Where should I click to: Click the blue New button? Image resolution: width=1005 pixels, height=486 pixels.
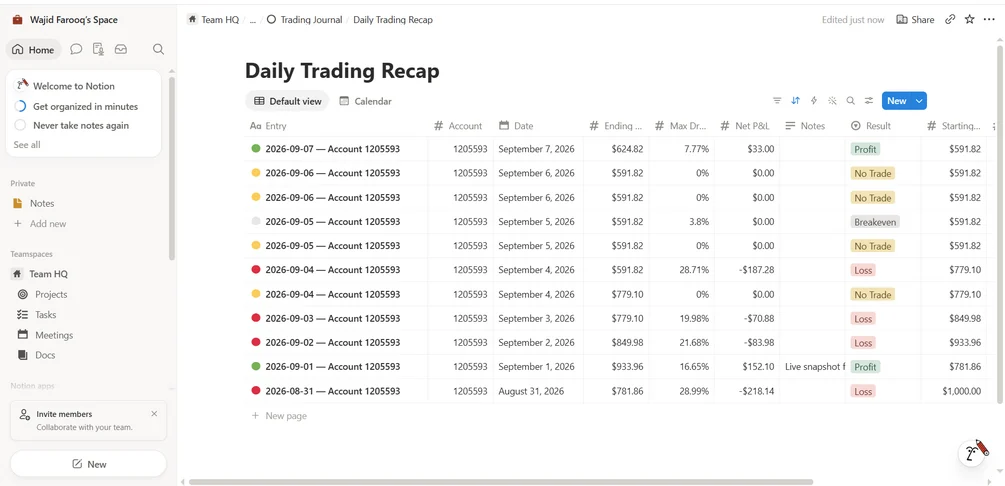897,101
